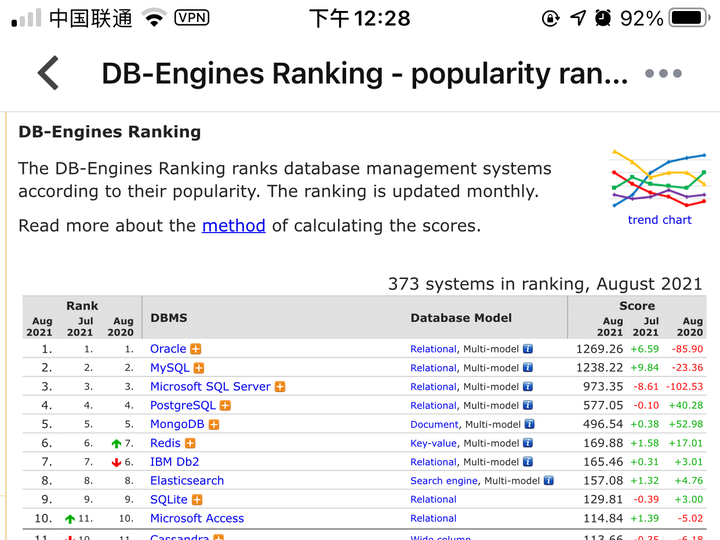Click the +52.98 score change value
Viewport: 720px width, 540px height.
pos(686,424)
